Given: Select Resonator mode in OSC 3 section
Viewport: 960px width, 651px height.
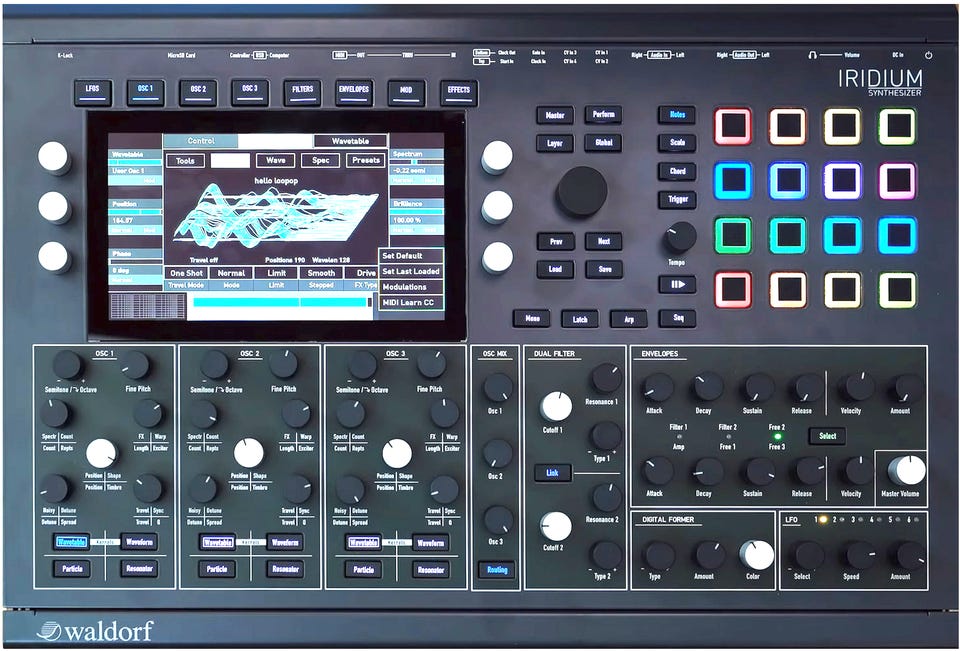Looking at the screenshot, I should tap(430, 570).
